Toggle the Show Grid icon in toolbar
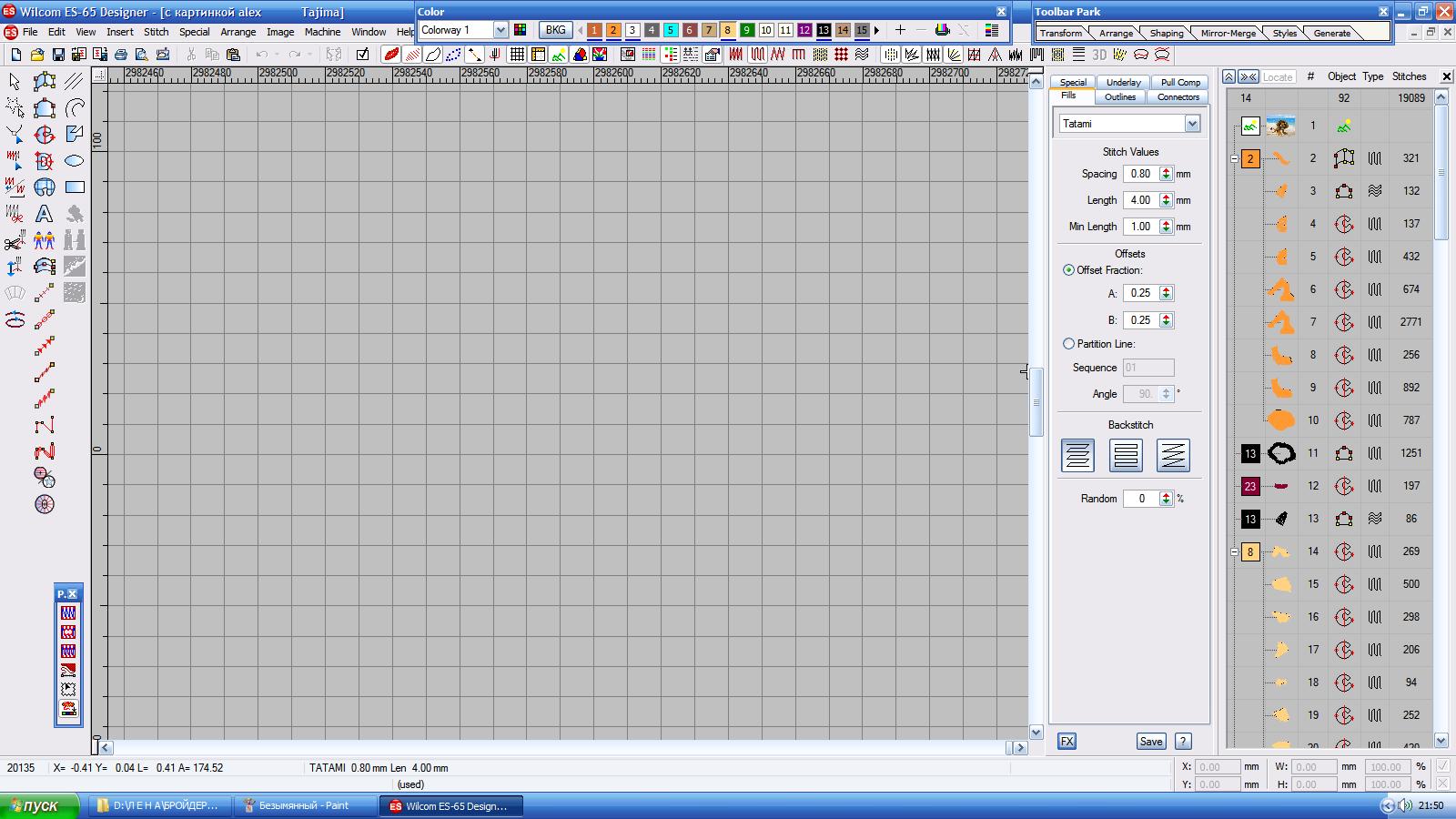This screenshot has width=1456, height=819. tap(517, 55)
